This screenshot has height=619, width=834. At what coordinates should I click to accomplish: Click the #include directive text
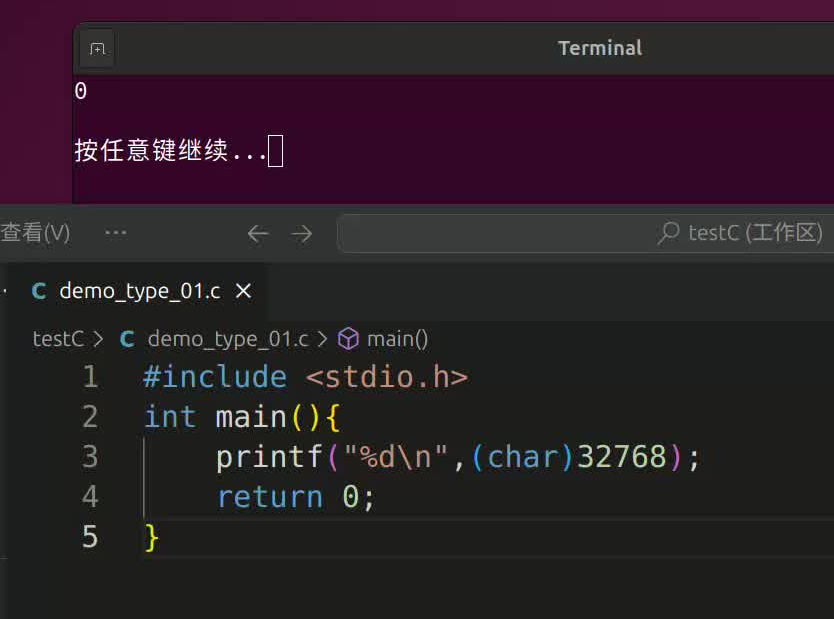click(215, 377)
